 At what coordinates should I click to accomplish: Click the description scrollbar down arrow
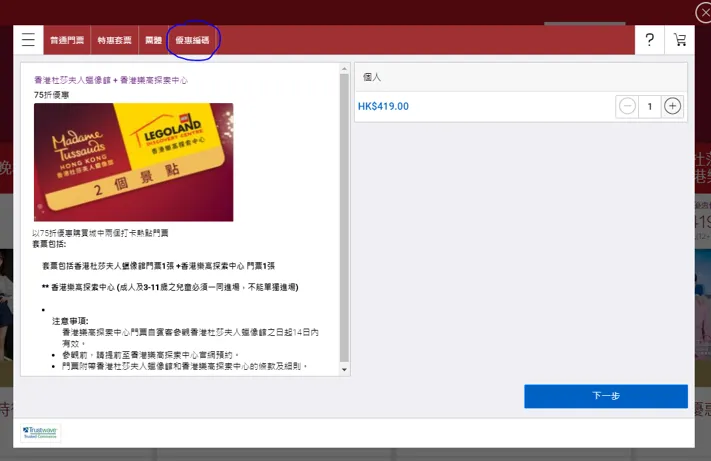[344, 370]
